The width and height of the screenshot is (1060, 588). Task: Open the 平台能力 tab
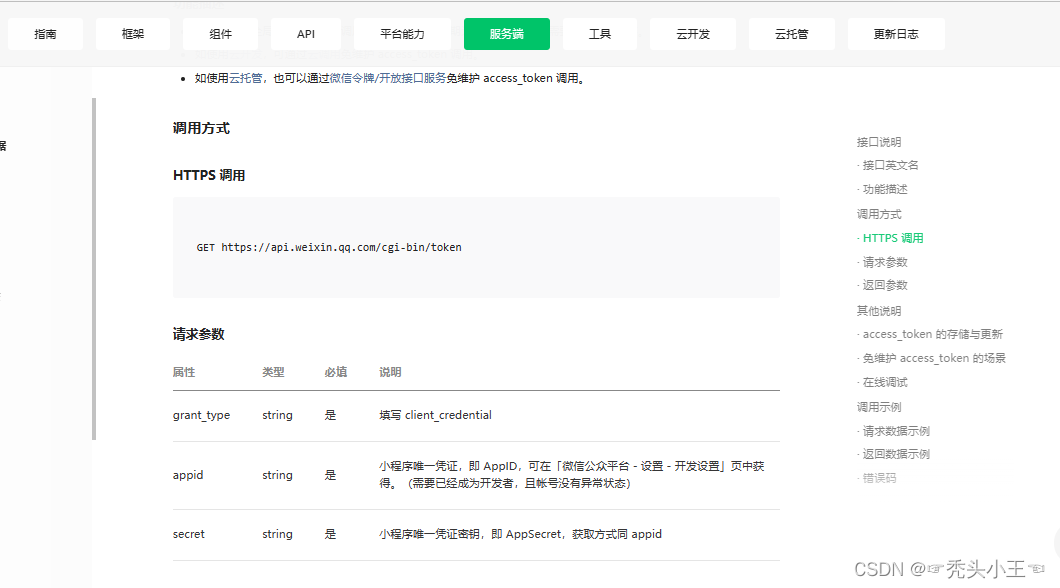click(x=402, y=34)
